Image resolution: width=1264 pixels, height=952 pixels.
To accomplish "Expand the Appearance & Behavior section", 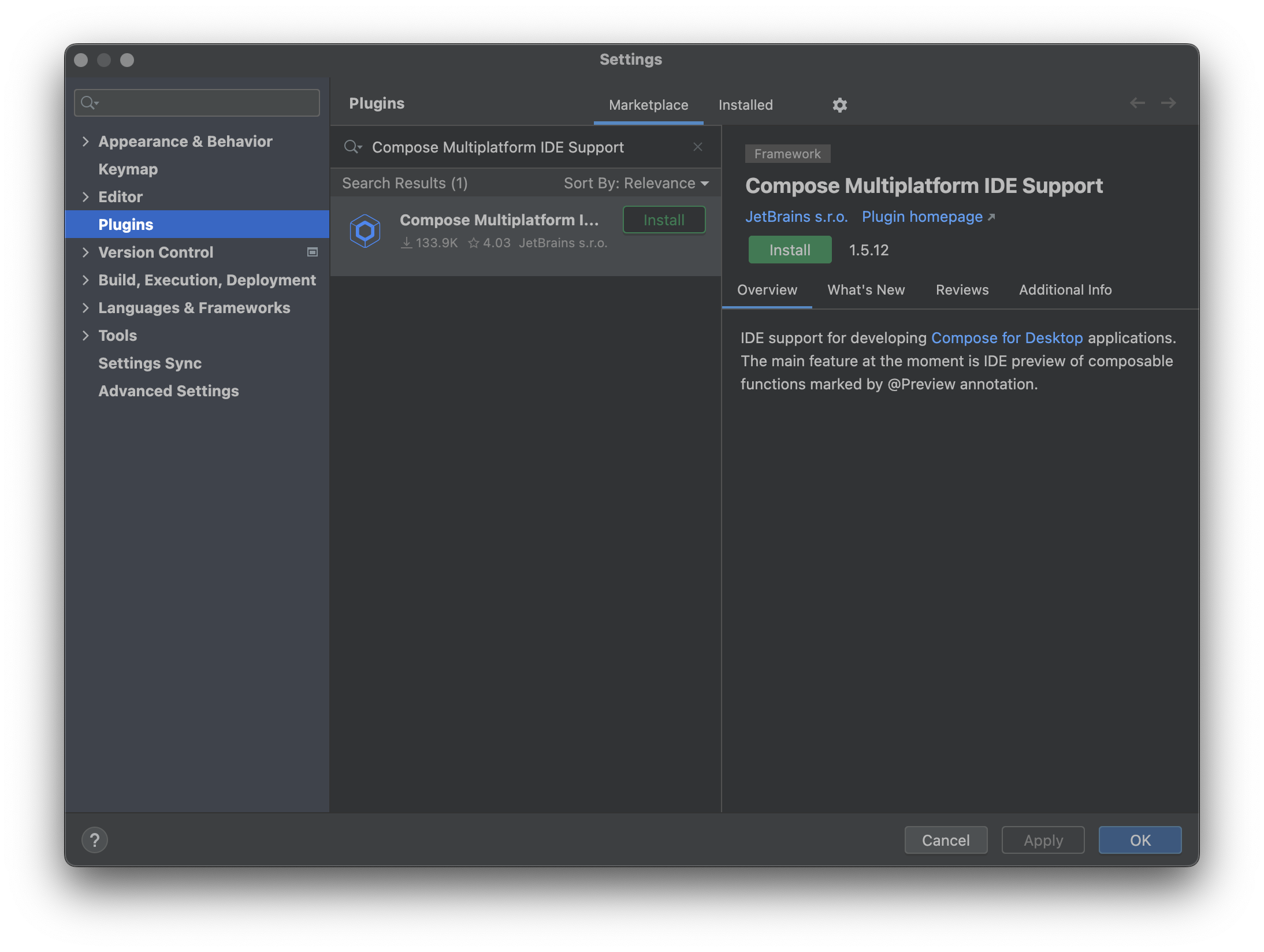I will (86, 141).
